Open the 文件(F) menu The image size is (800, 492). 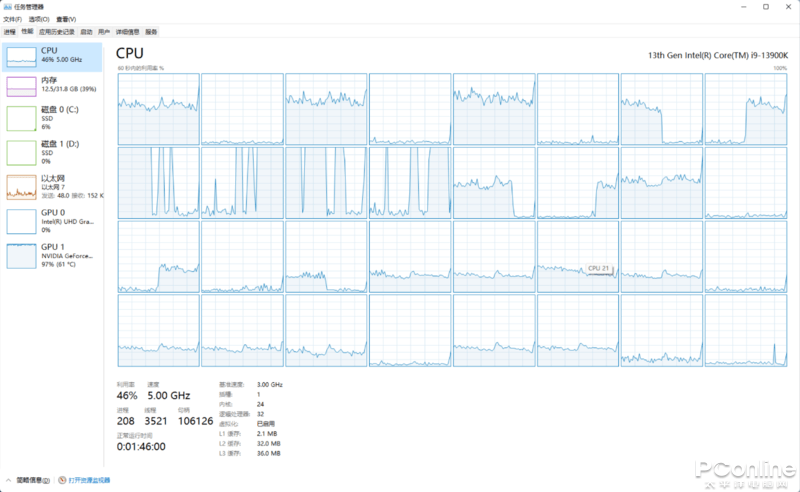click(12, 19)
